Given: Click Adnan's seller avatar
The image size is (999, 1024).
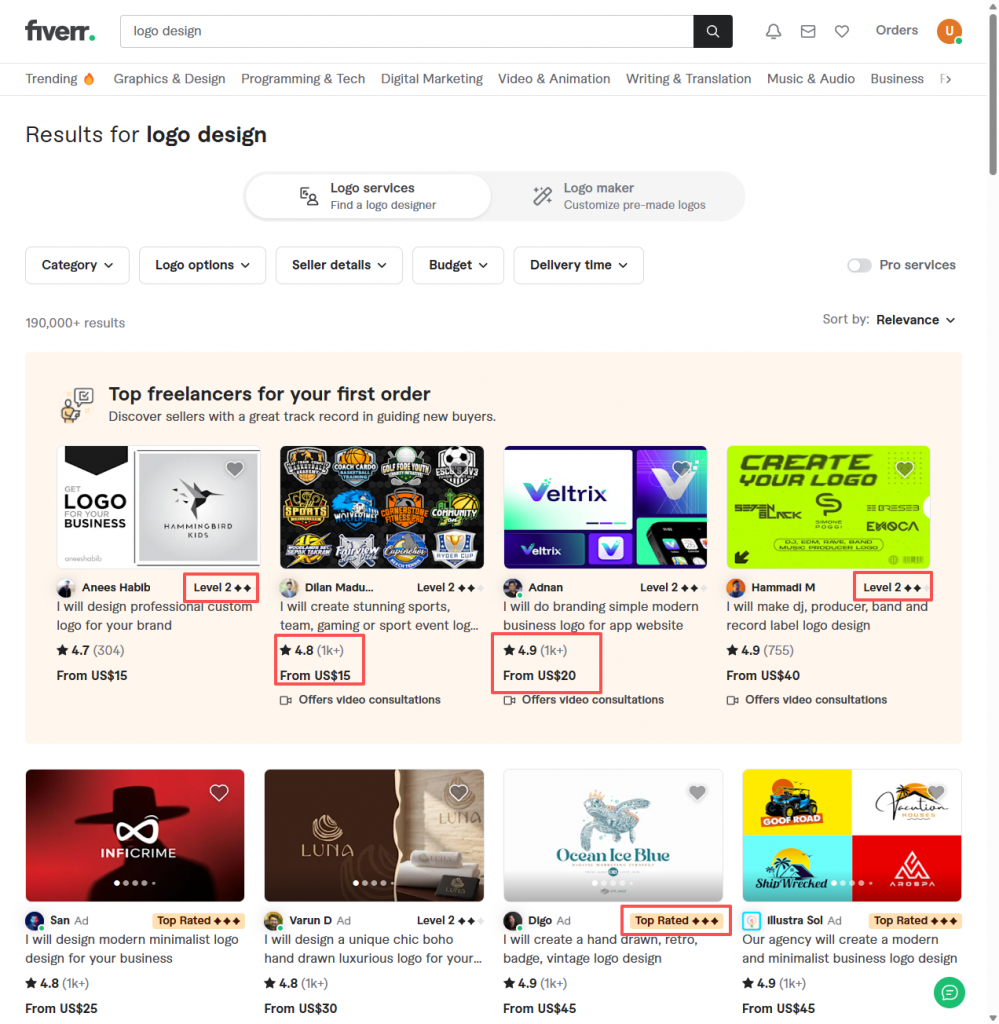Looking at the screenshot, I should [x=512, y=588].
